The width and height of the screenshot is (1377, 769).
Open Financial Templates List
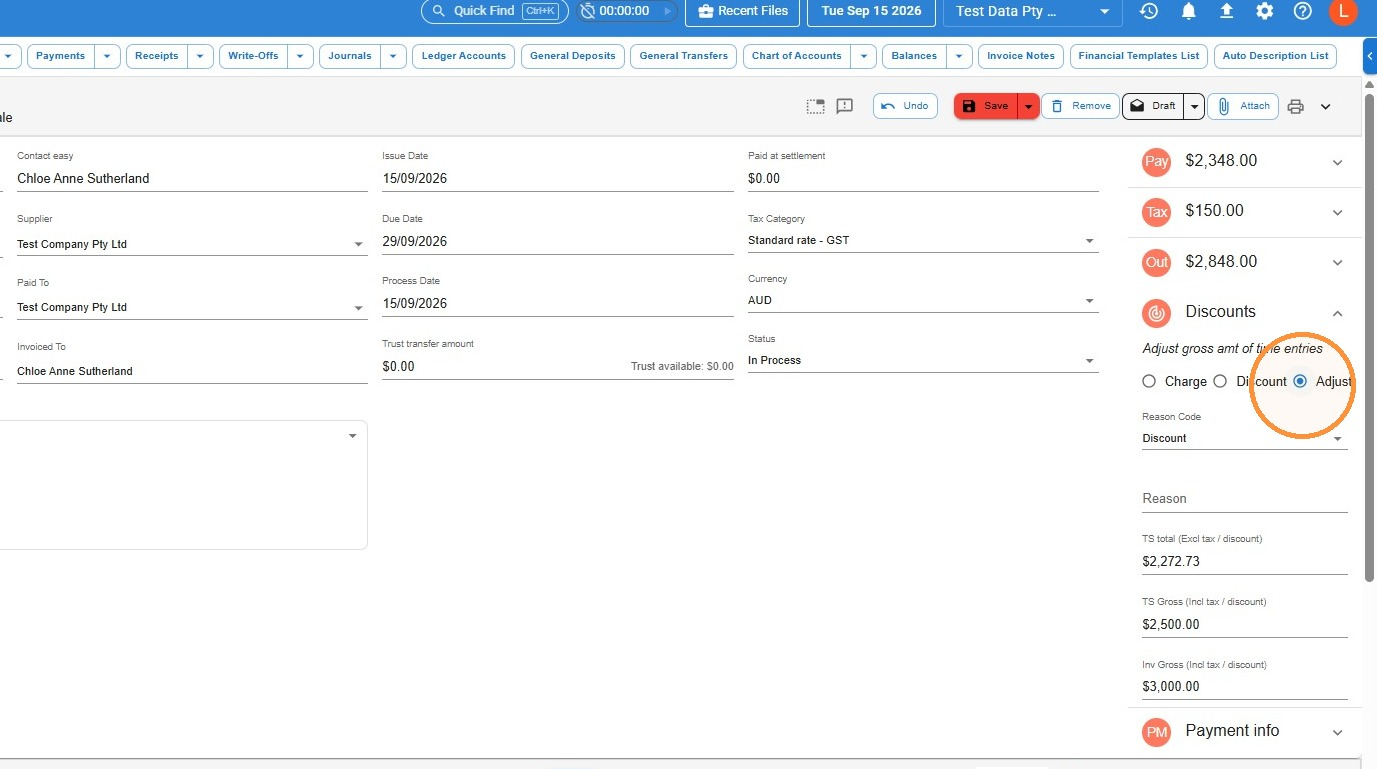coord(1139,56)
